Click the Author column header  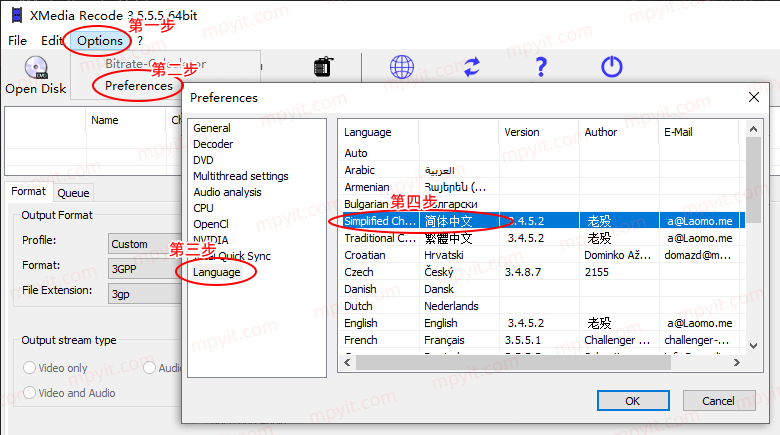[619, 132]
